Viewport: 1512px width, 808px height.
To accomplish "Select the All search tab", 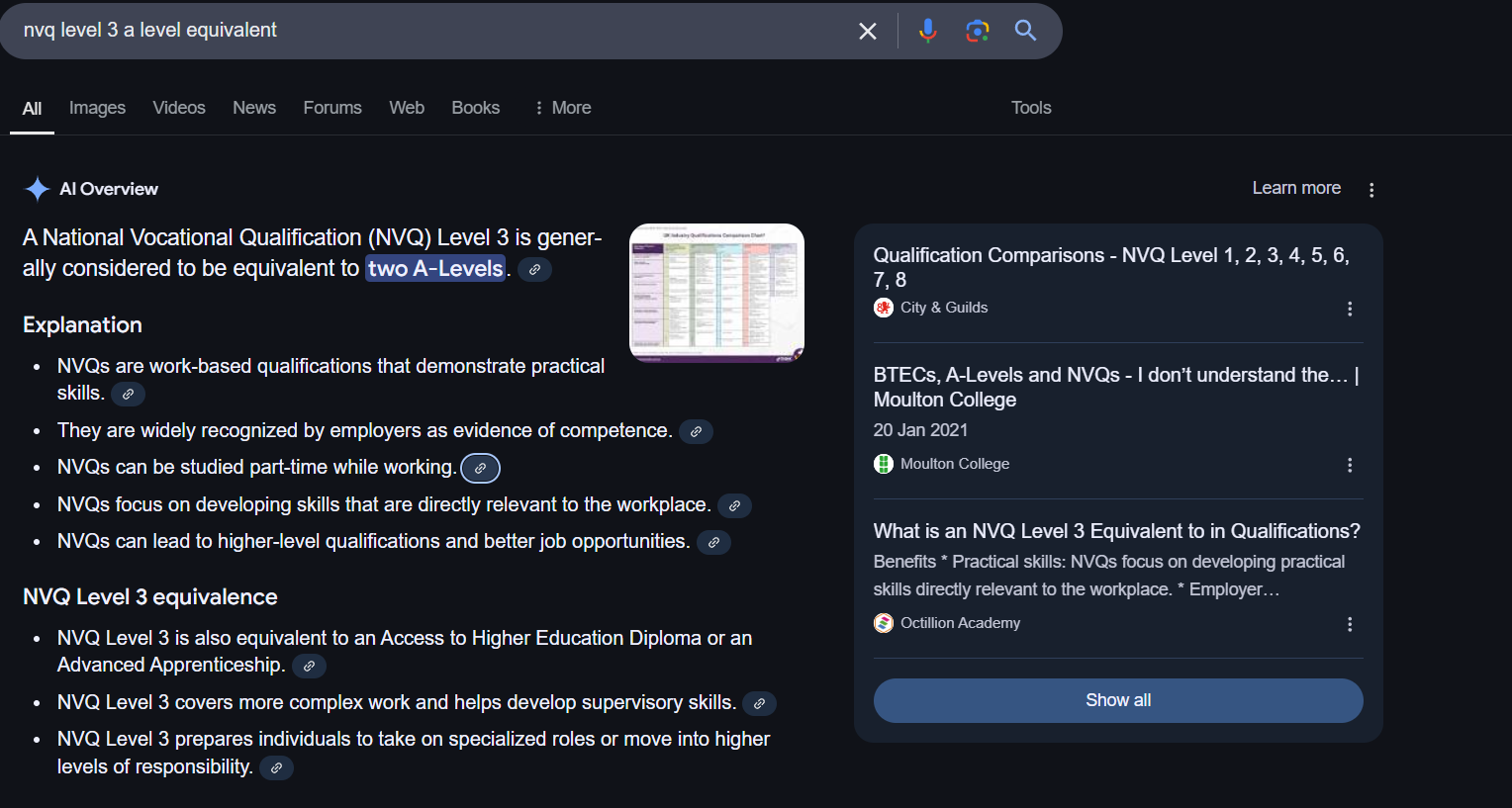I will click(32, 109).
